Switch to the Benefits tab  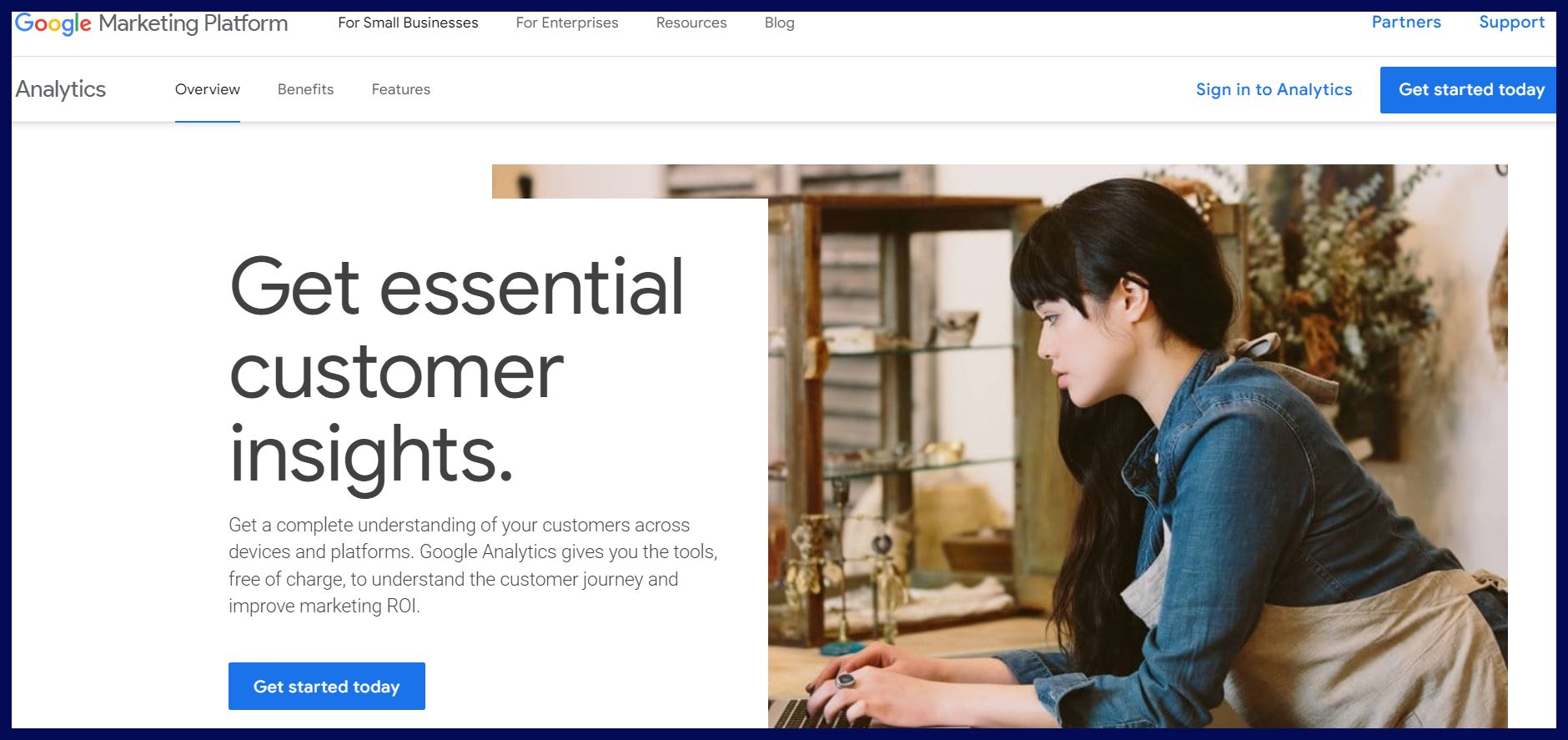coord(305,89)
